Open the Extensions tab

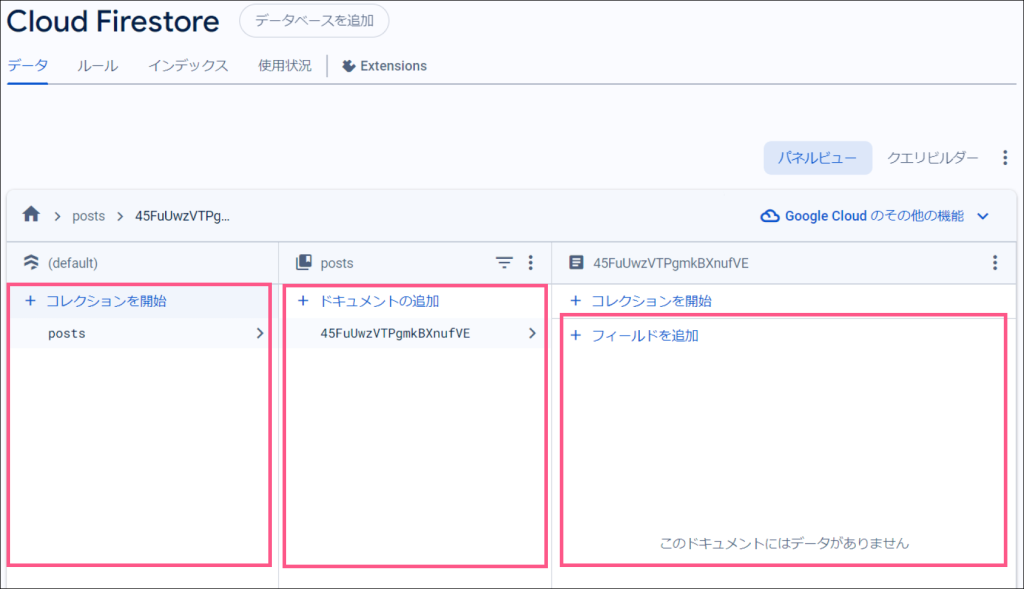385,66
